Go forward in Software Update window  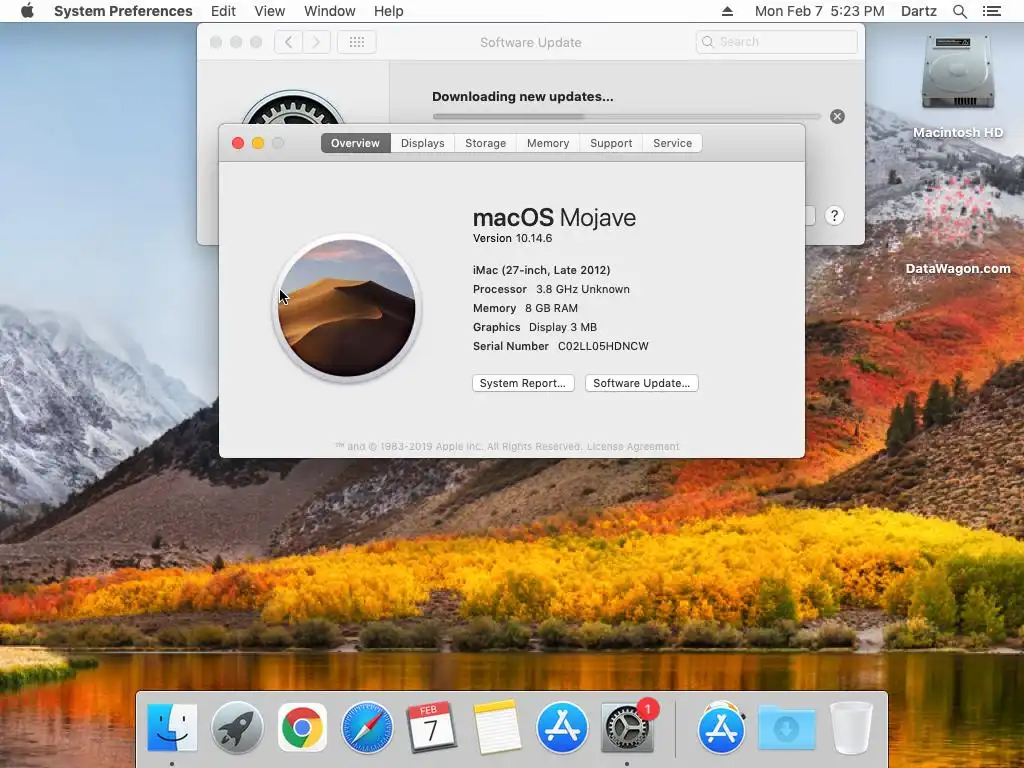316,42
